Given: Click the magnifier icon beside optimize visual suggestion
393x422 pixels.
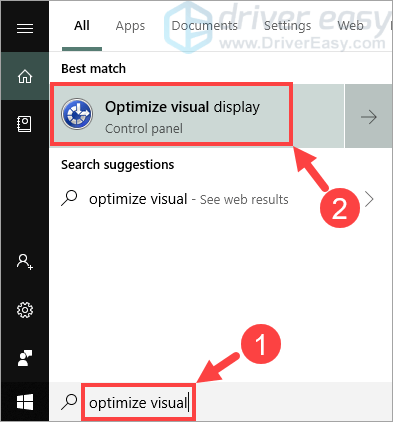Looking at the screenshot, I should tap(69, 198).
